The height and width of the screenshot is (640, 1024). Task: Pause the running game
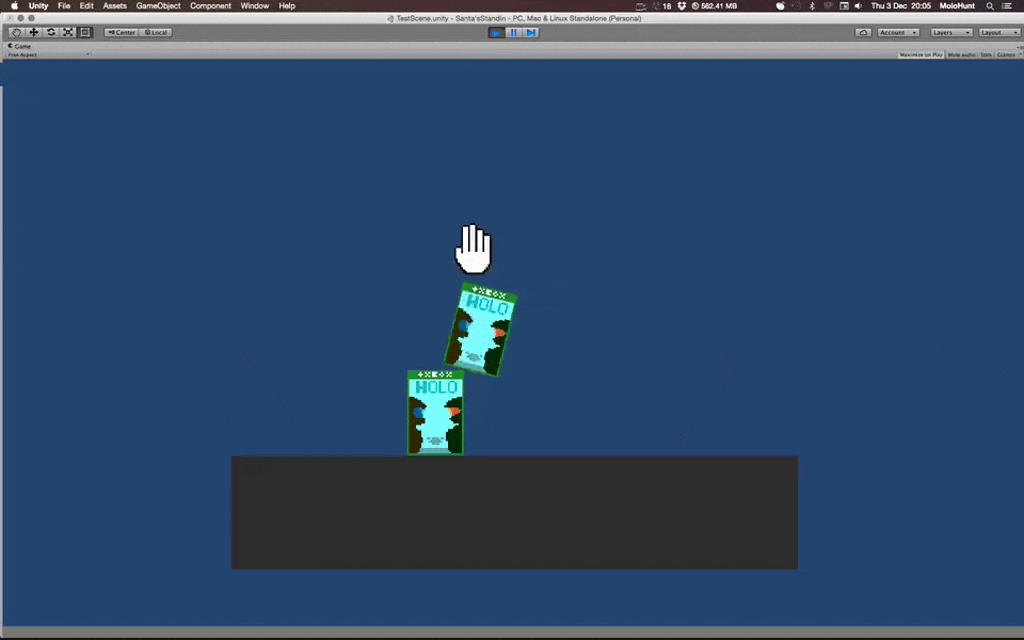tap(513, 32)
